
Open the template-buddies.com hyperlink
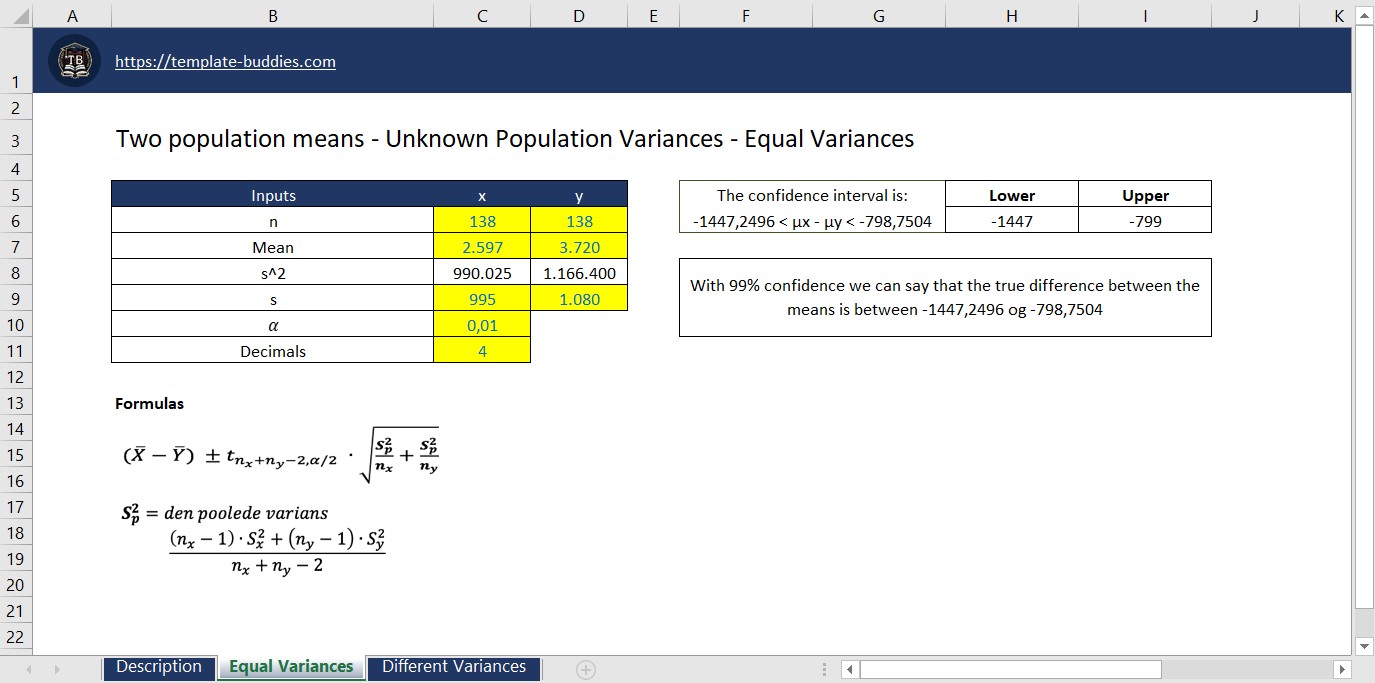pyautogui.click(x=224, y=61)
